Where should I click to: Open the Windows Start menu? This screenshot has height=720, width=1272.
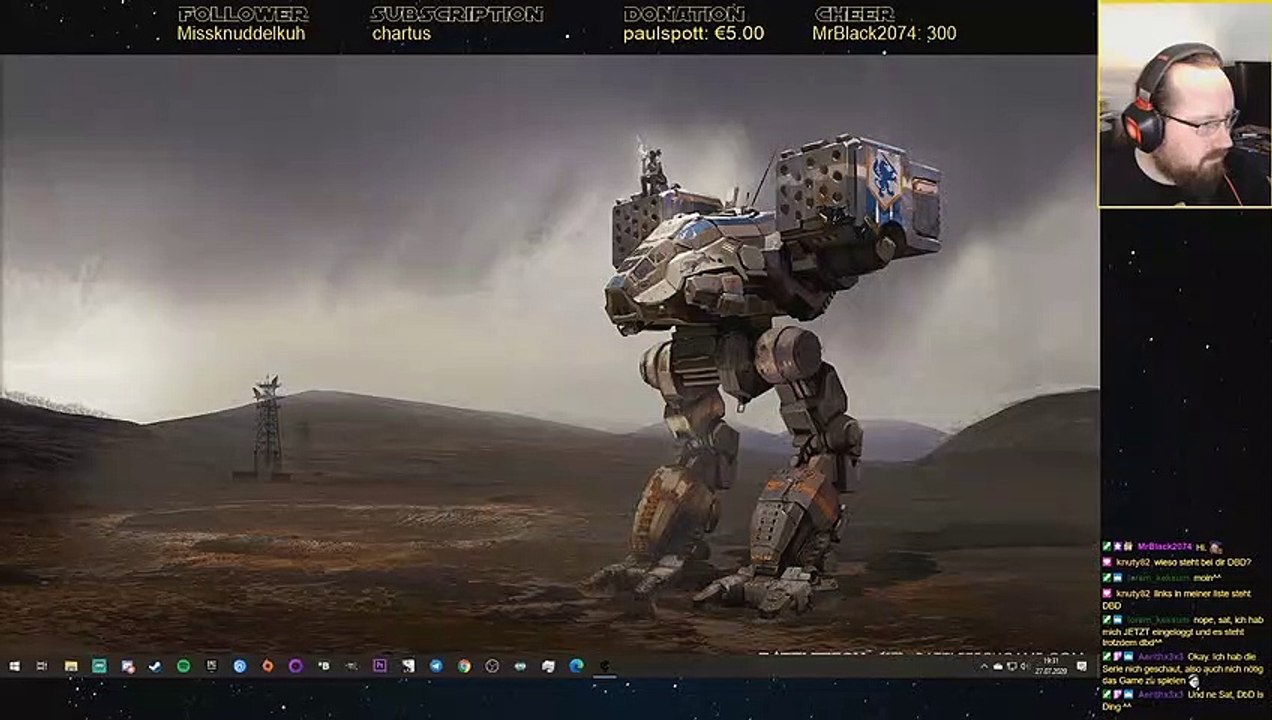click(x=15, y=666)
